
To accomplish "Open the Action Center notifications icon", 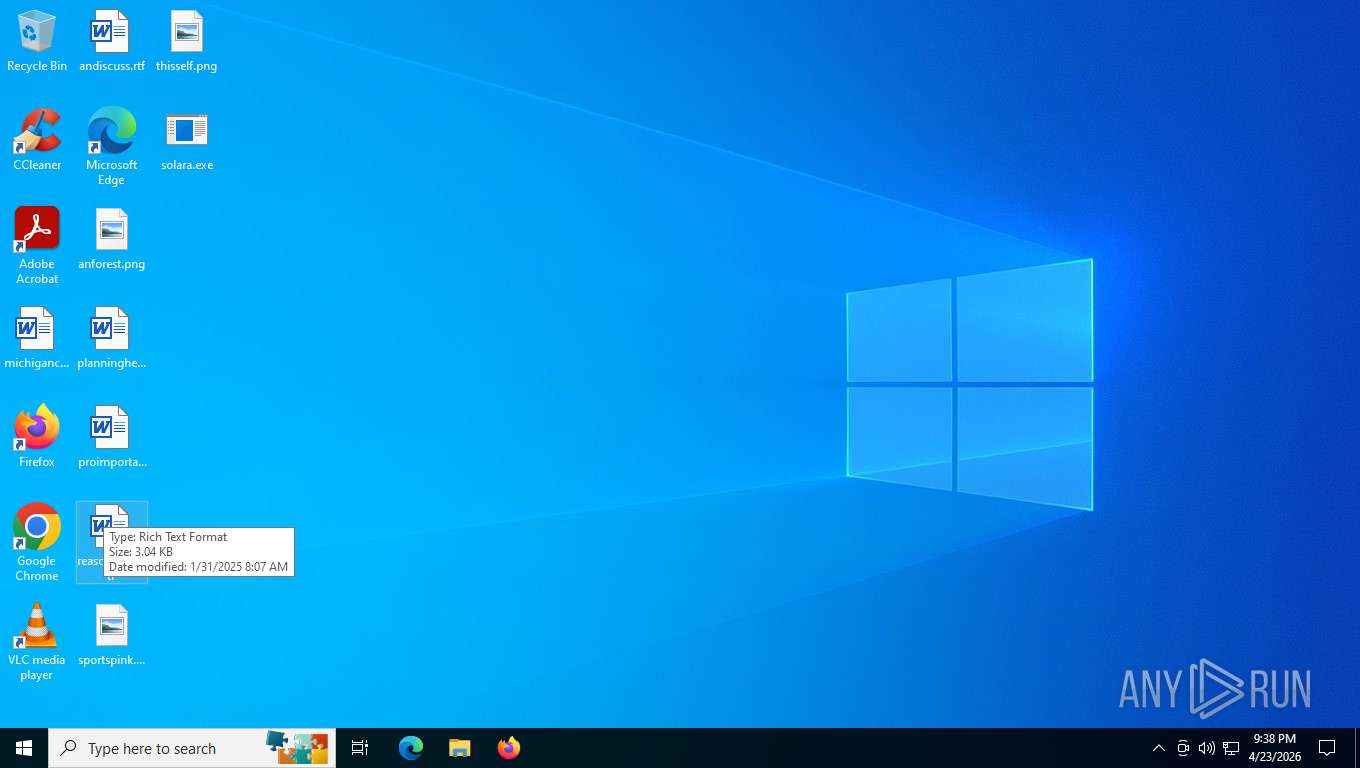I will 1328,748.
